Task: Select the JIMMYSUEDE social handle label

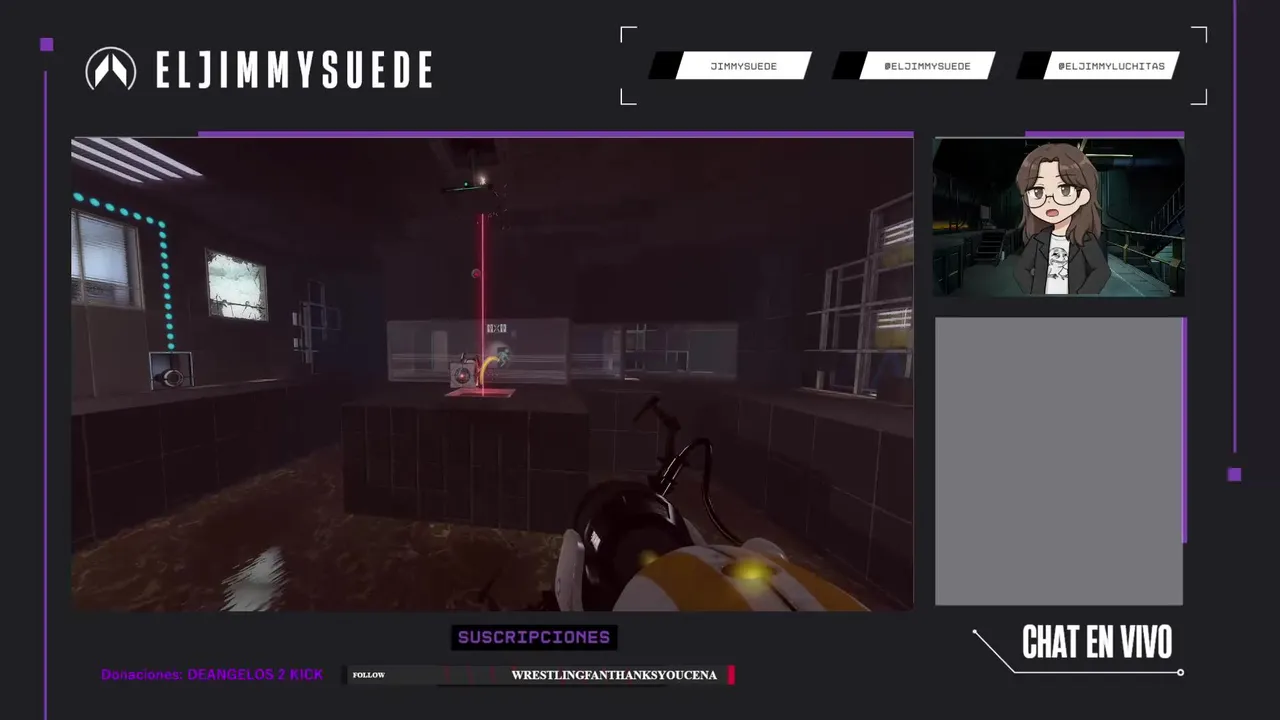Action: pos(743,66)
